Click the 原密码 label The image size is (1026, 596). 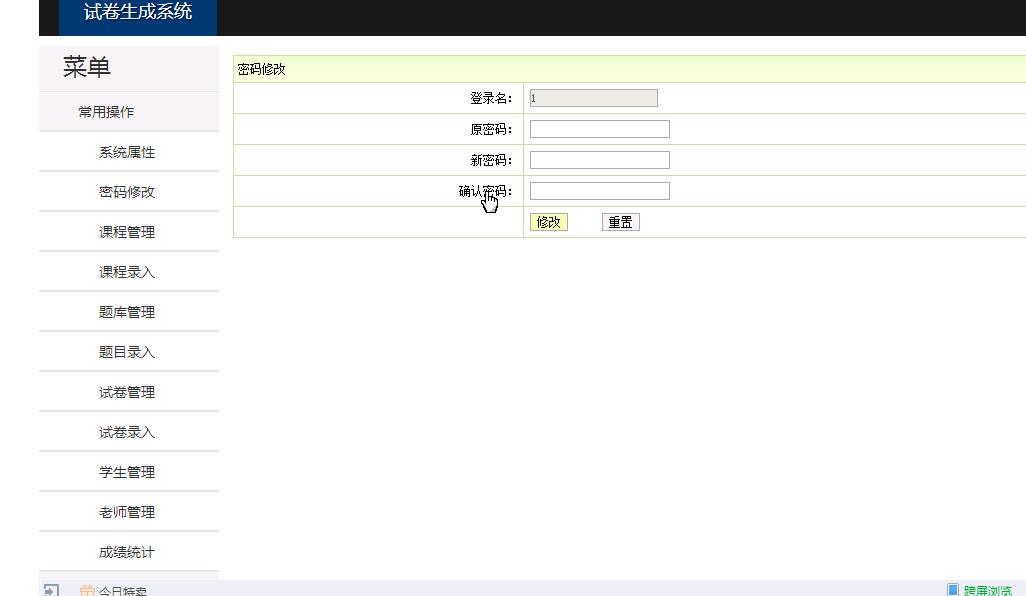491,130
